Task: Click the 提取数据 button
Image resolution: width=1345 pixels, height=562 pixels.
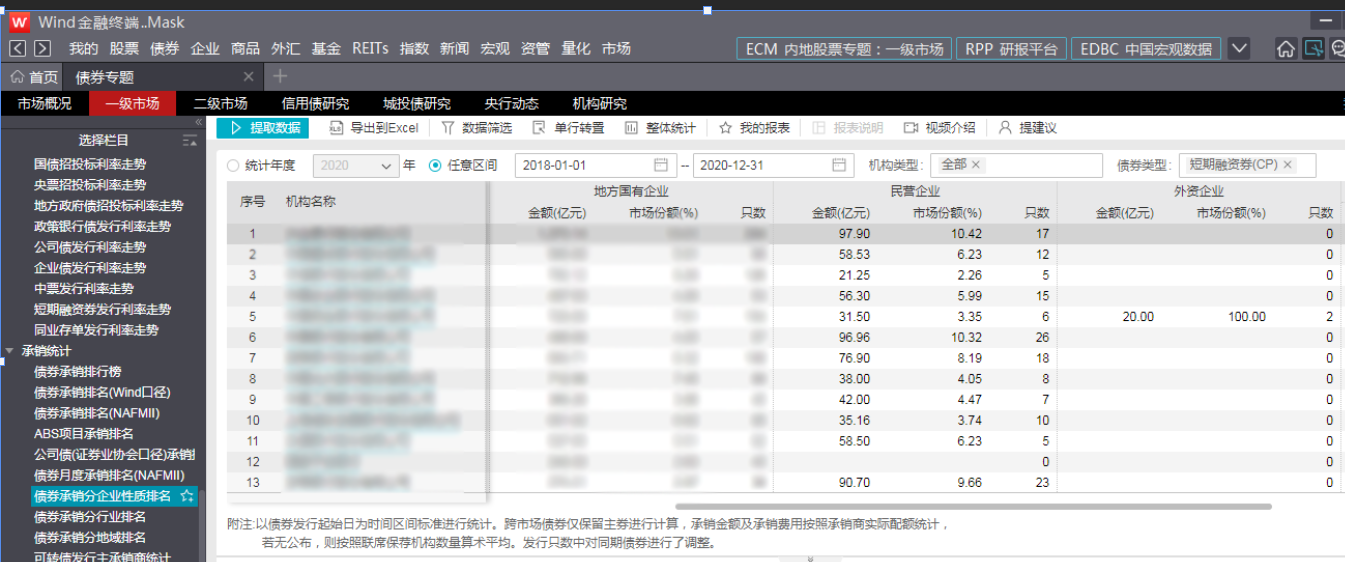Action: (263, 128)
